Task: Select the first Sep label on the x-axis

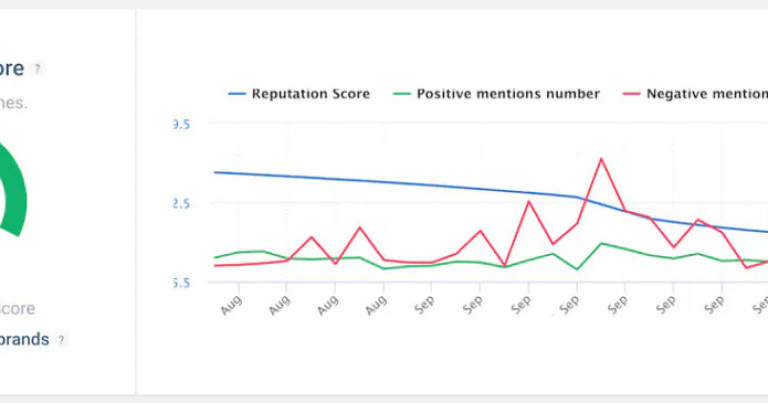Action: point(424,307)
